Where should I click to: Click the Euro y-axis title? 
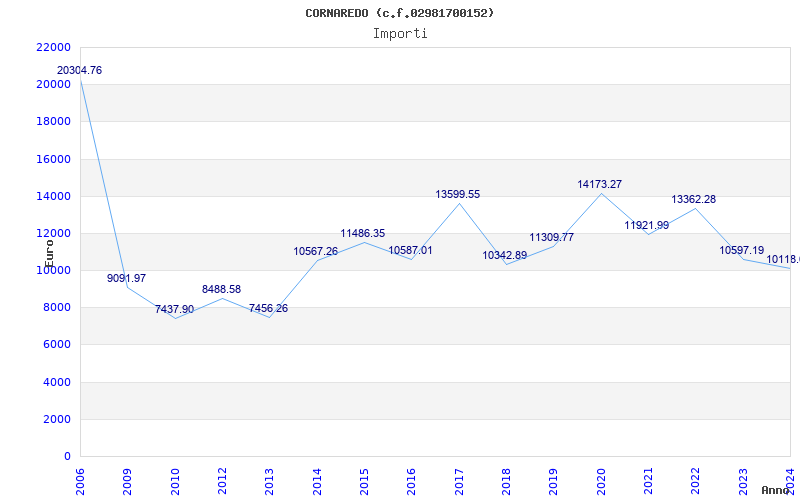click(49, 254)
